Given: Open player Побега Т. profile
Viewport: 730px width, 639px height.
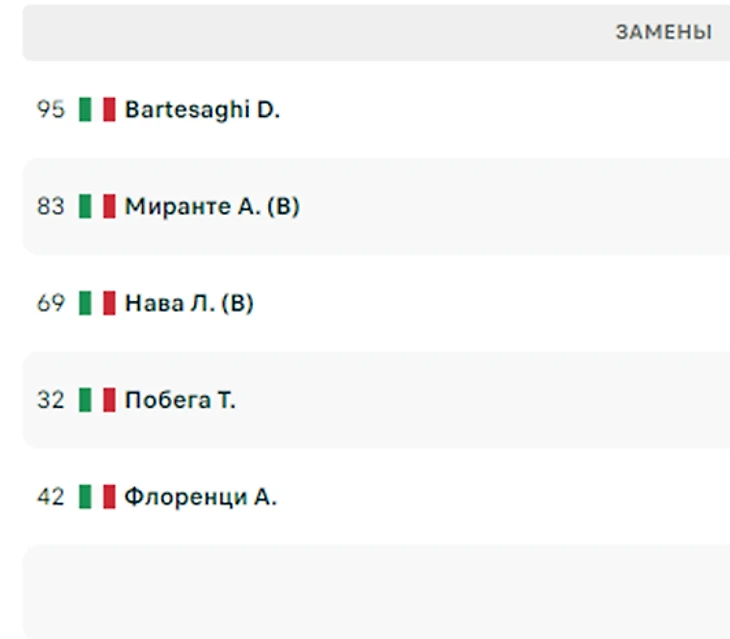Looking at the screenshot, I should tap(180, 400).
